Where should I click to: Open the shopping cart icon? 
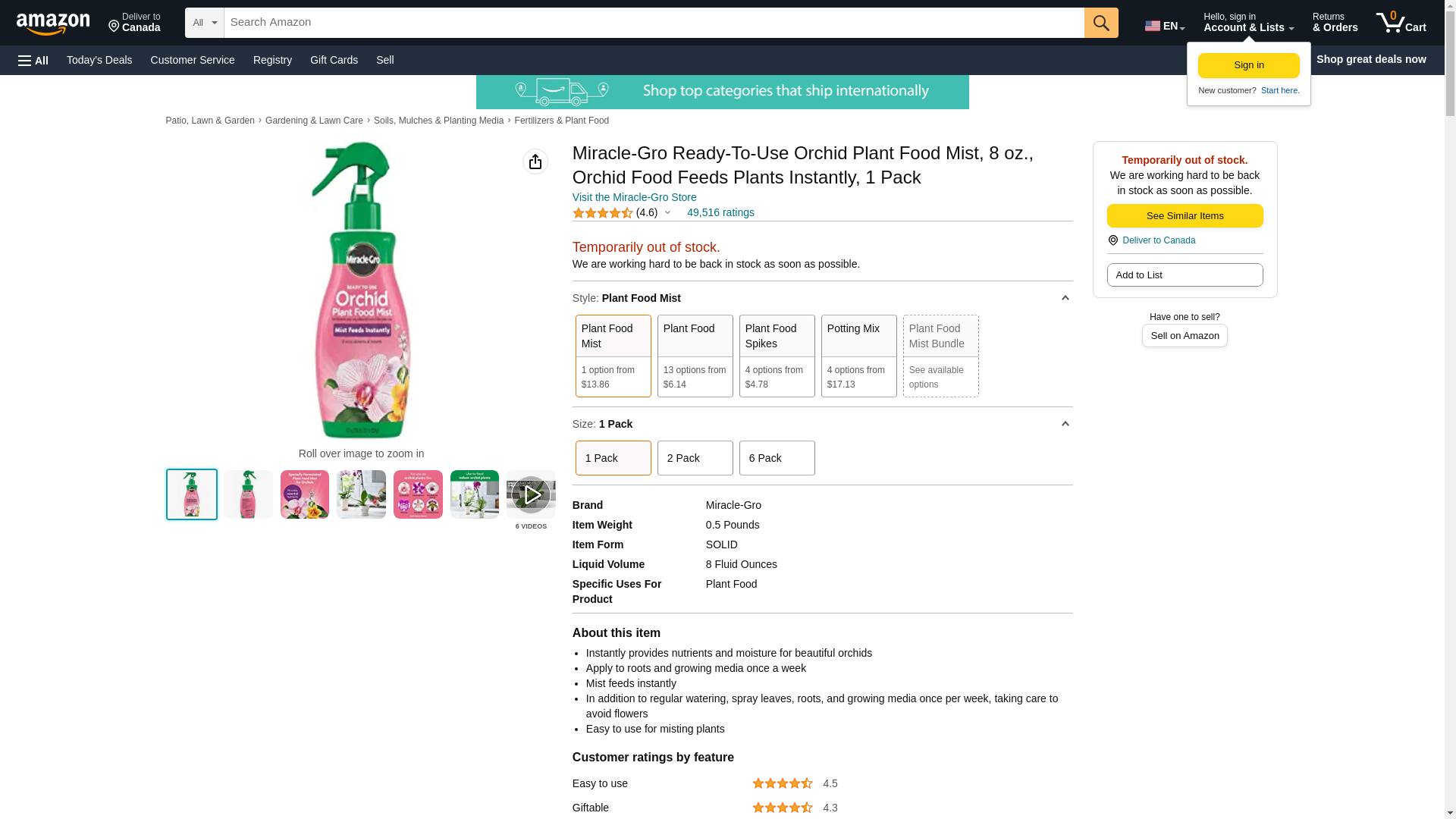point(1401,23)
